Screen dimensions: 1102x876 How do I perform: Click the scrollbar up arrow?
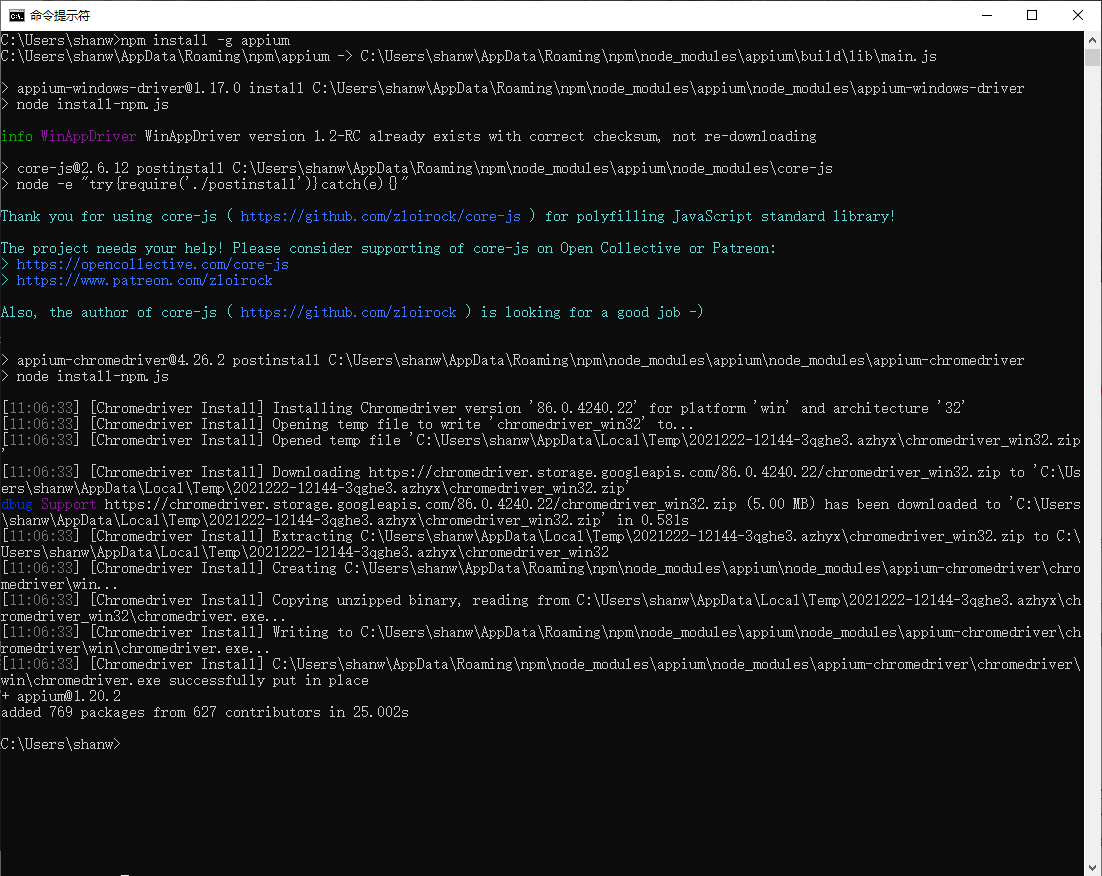[x=1092, y=40]
